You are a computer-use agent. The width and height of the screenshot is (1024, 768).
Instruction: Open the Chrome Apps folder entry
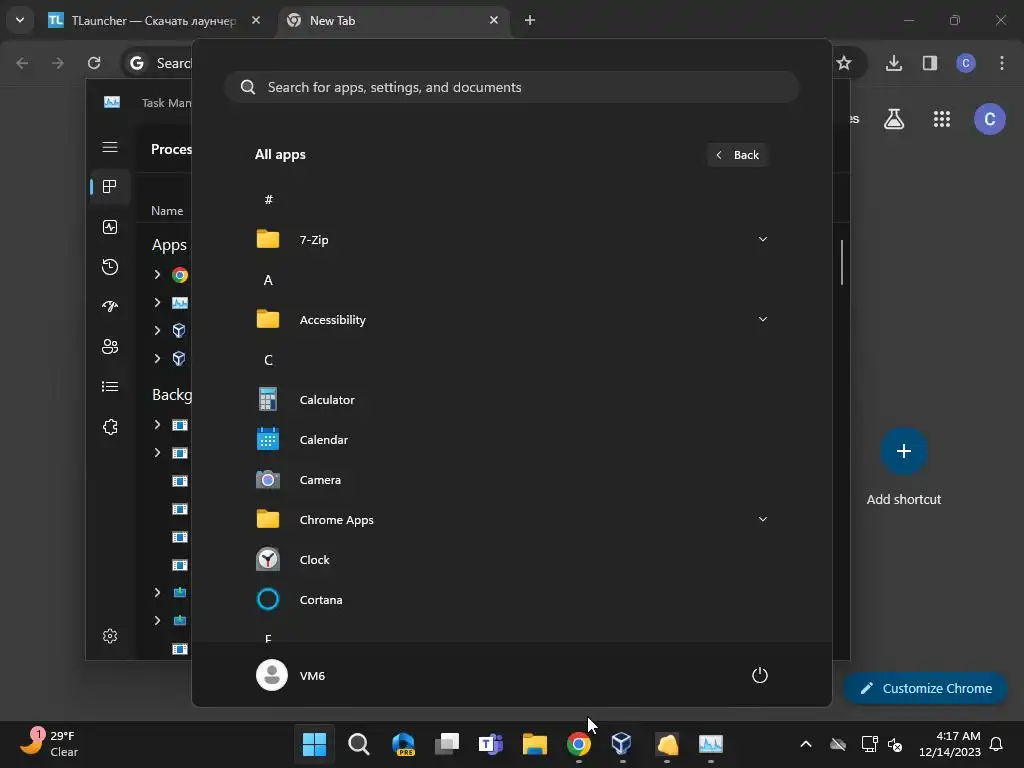tap(511, 520)
